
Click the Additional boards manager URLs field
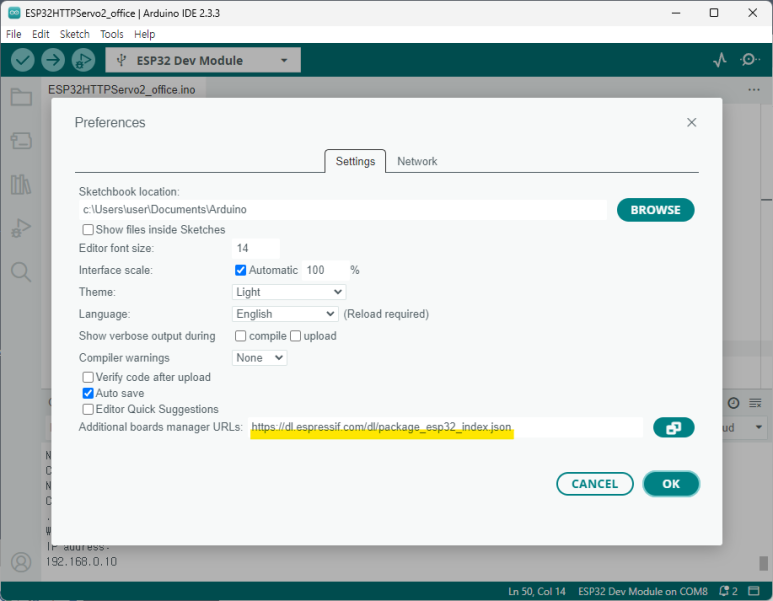pyautogui.click(x=445, y=427)
